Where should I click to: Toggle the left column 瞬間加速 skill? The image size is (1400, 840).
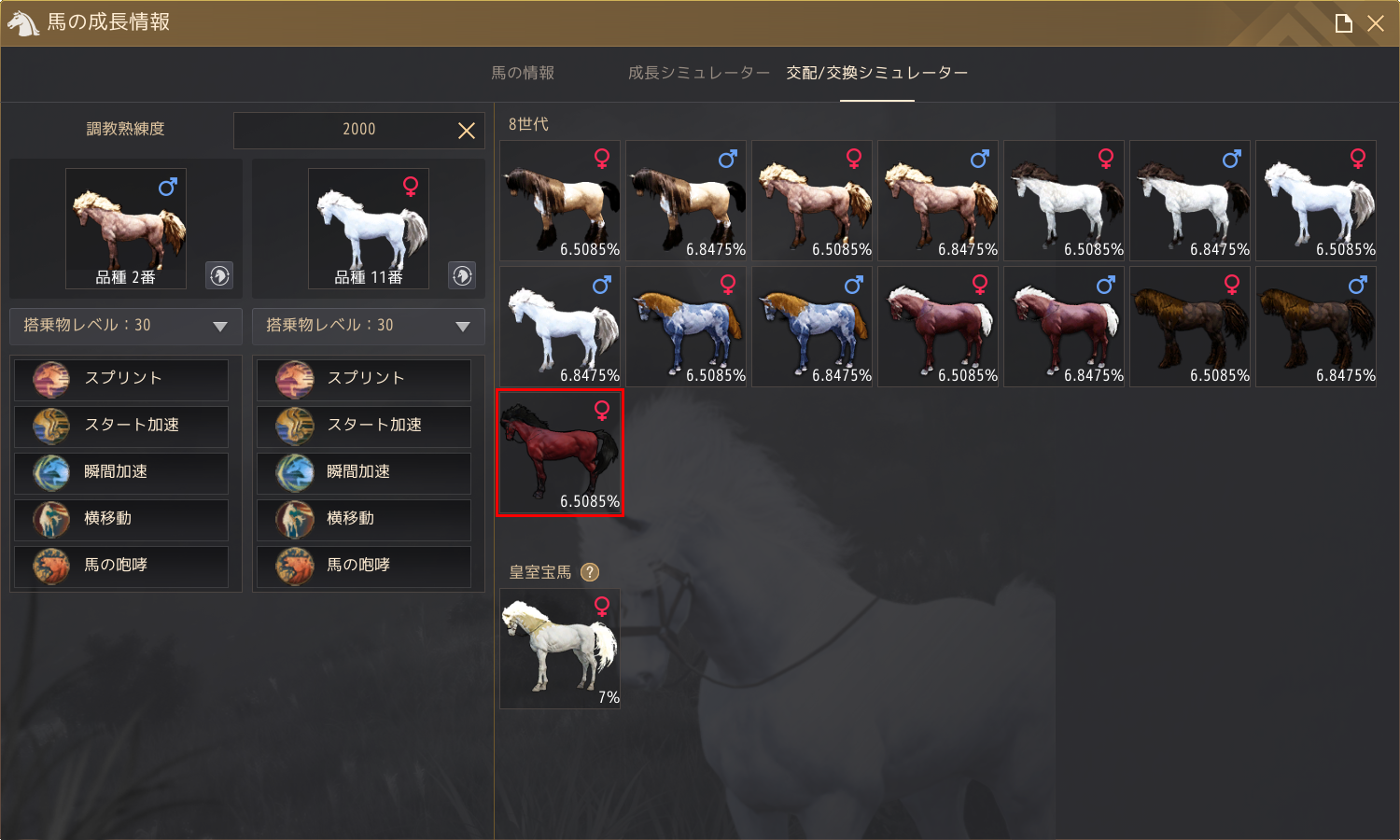pyautogui.click(x=121, y=473)
